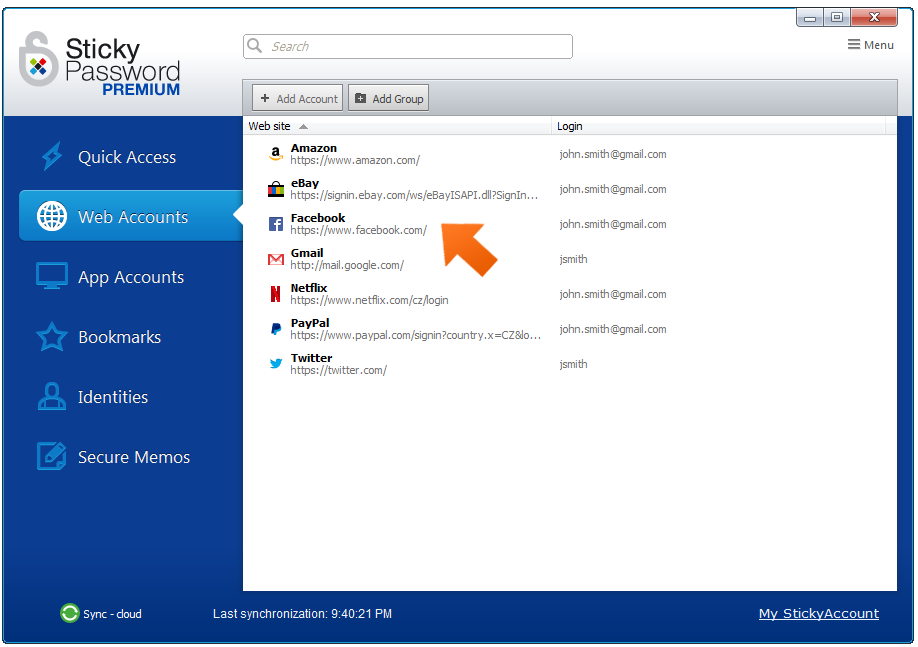Switch to Bookmarks section
The image size is (918, 647).
pyautogui.click(x=119, y=337)
